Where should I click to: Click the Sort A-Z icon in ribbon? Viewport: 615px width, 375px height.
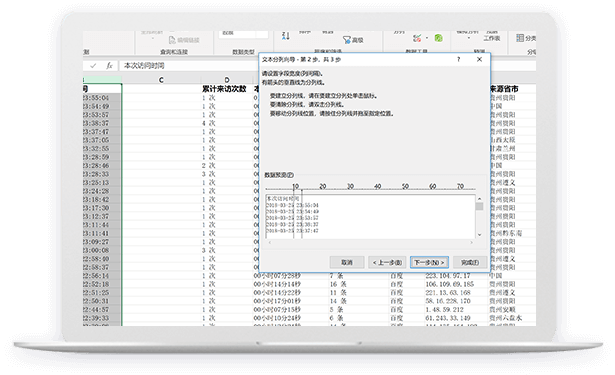(286, 36)
